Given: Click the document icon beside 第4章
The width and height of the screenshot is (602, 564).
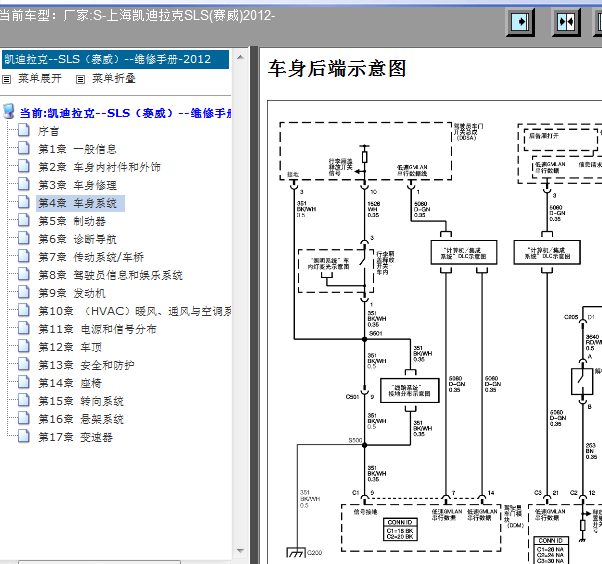Looking at the screenshot, I should [24, 202].
